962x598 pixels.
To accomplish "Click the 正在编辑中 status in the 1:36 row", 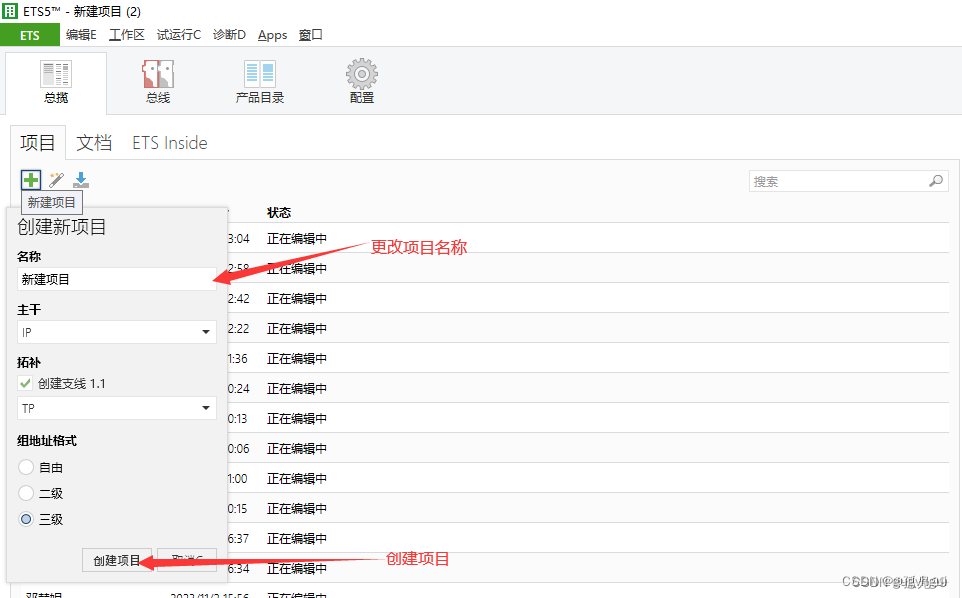I will [297, 359].
